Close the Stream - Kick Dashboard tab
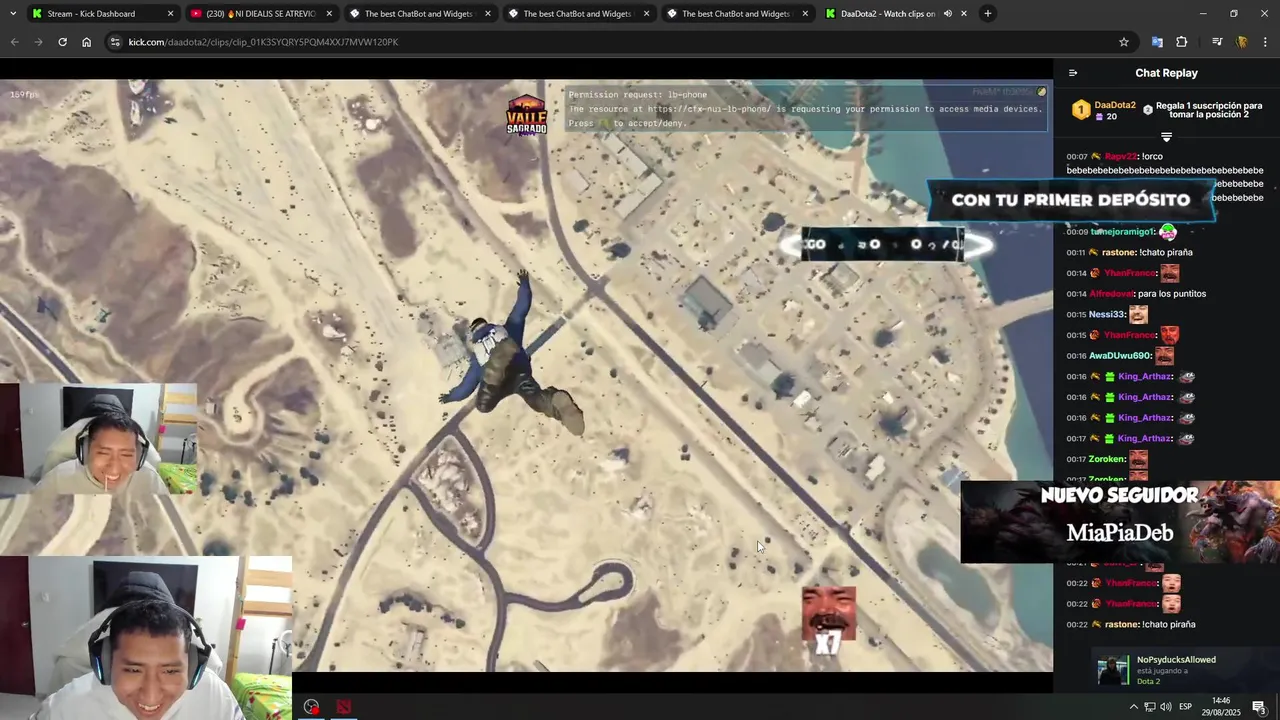This screenshot has height=720, width=1280. (170, 14)
